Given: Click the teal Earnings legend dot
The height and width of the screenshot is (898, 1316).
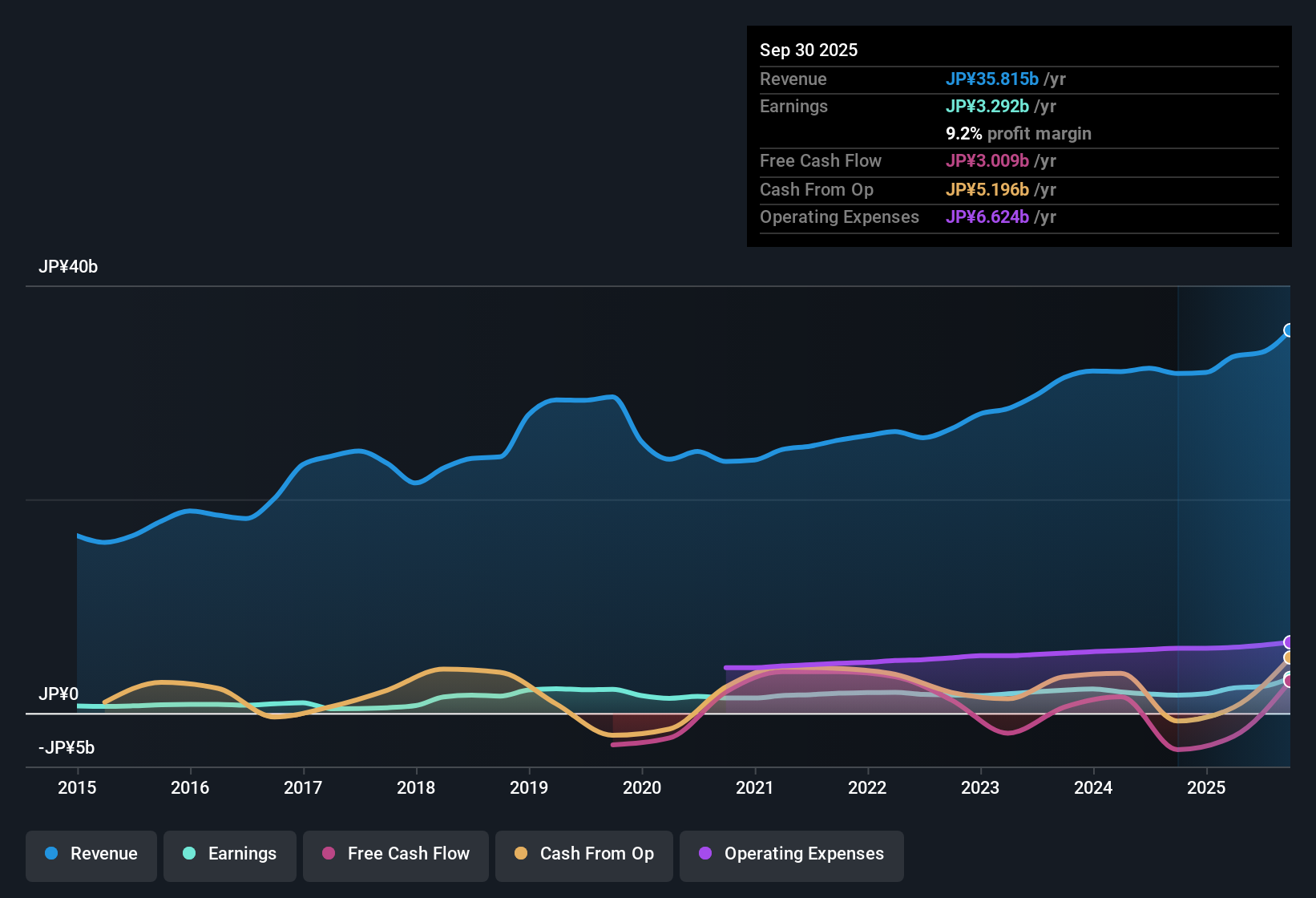Looking at the screenshot, I should [189, 854].
